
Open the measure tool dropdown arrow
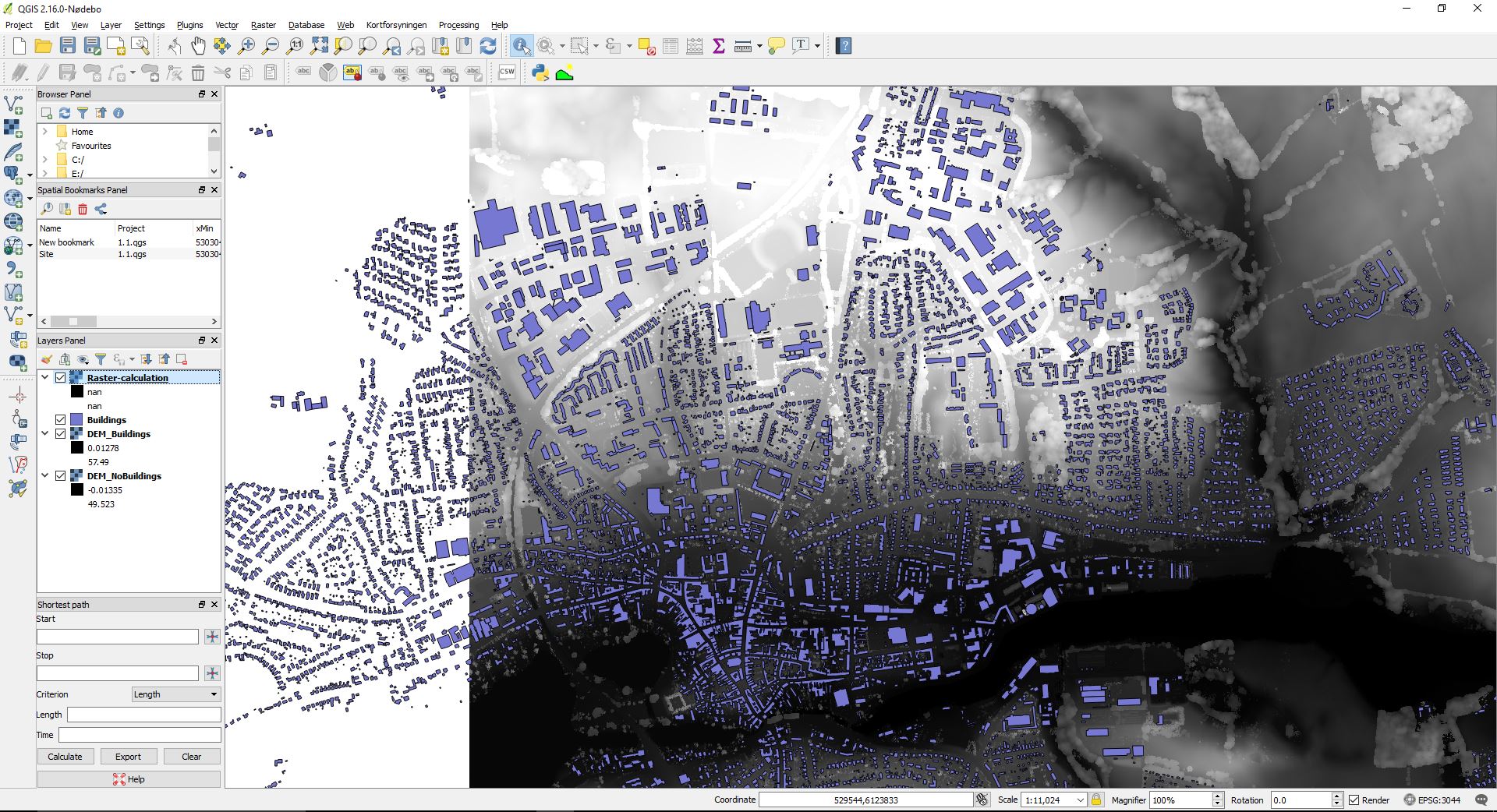click(759, 46)
